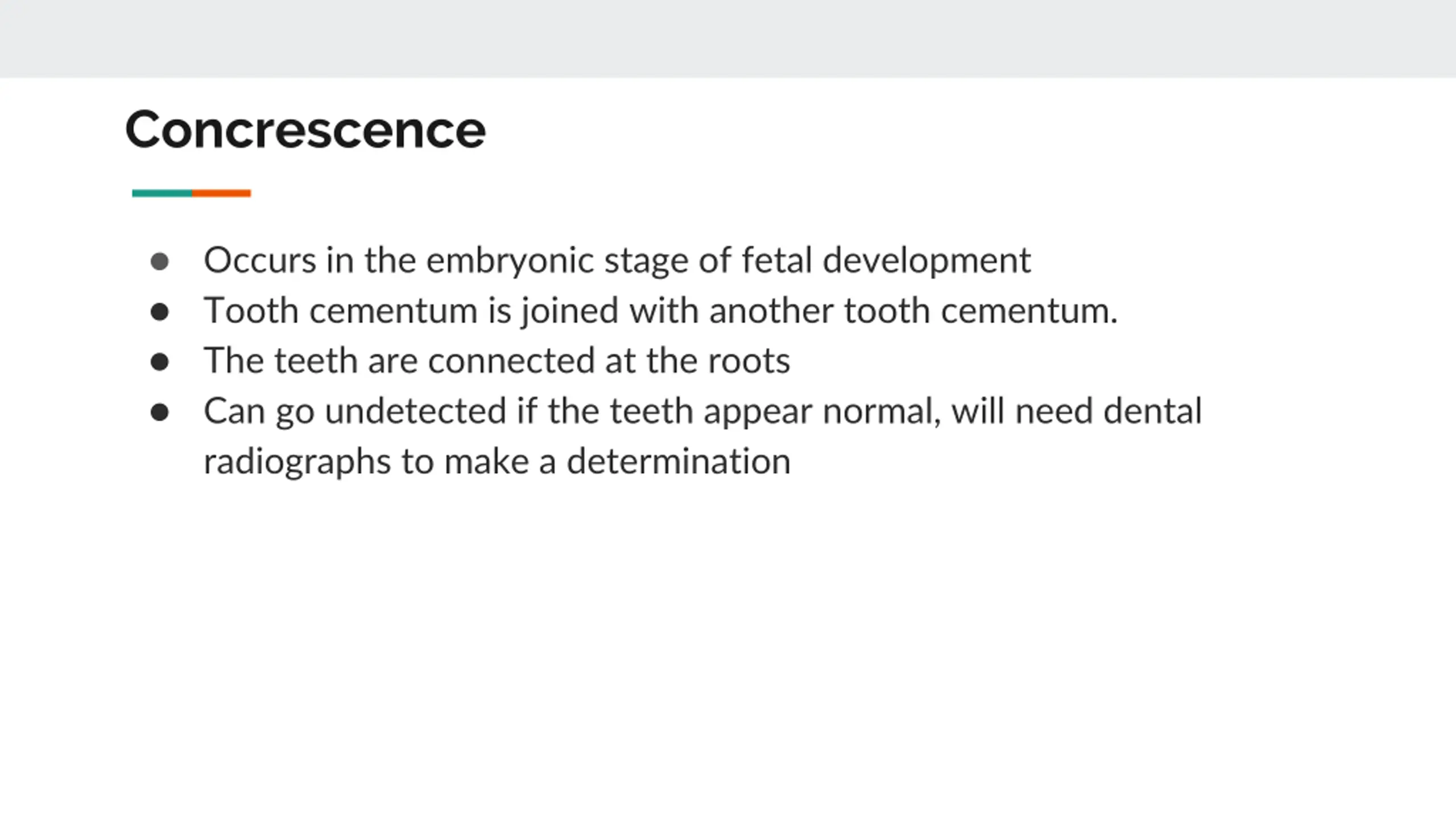Click the word "Occurs" starting the first bullet
This screenshot has height=819, width=1456.
[x=260, y=260]
